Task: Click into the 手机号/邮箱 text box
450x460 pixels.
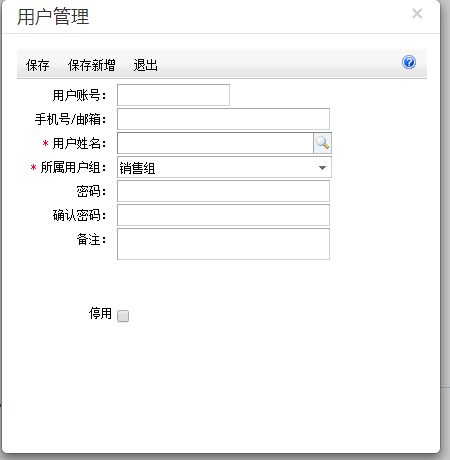Action: point(223,119)
